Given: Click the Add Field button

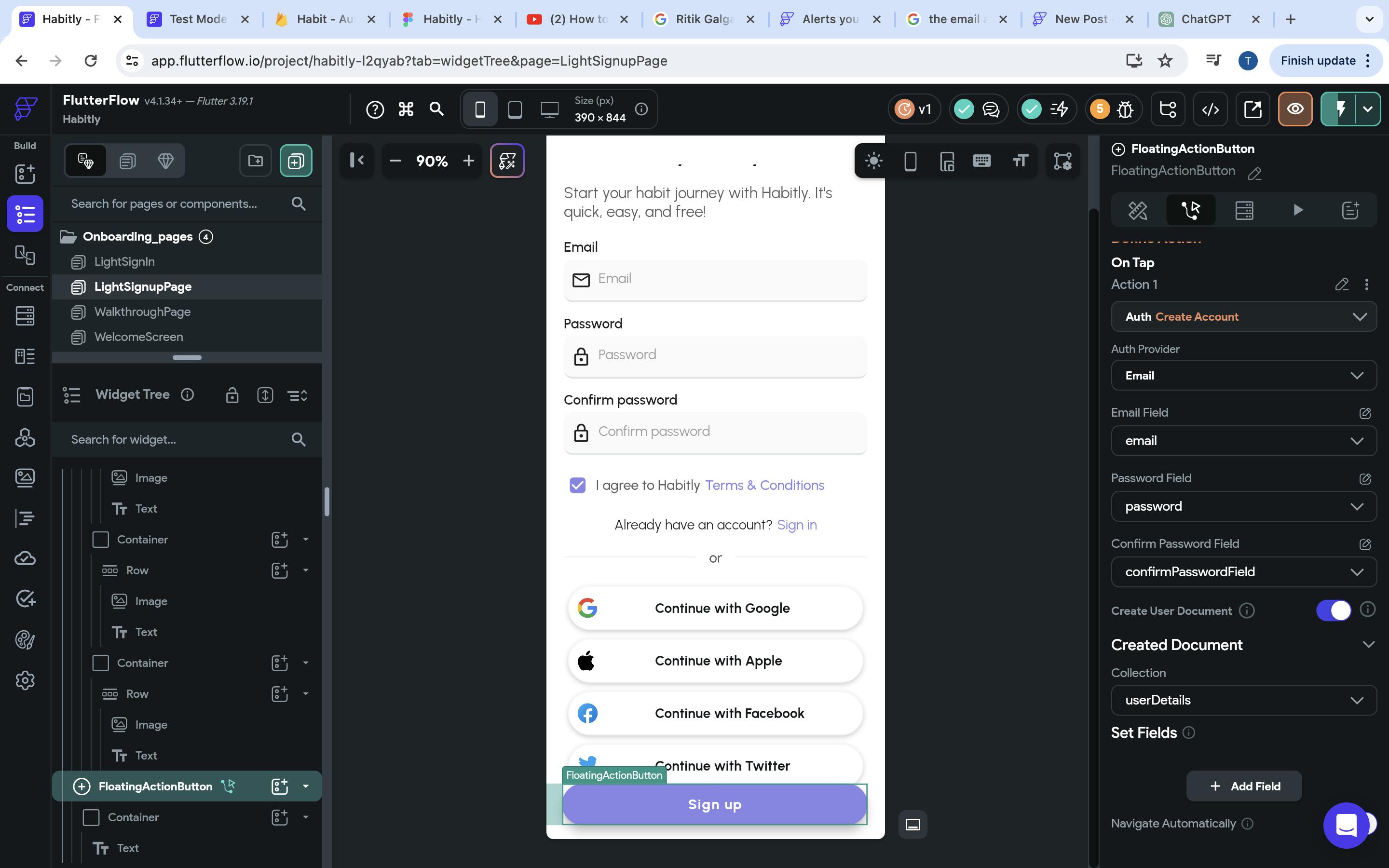Looking at the screenshot, I should [1244, 786].
